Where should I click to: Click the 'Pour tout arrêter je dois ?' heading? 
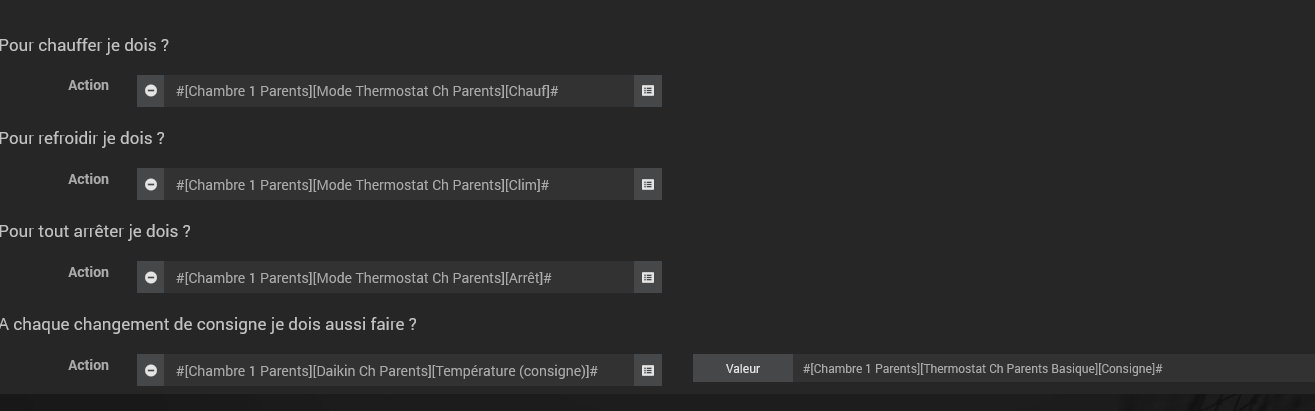(x=95, y=232)
